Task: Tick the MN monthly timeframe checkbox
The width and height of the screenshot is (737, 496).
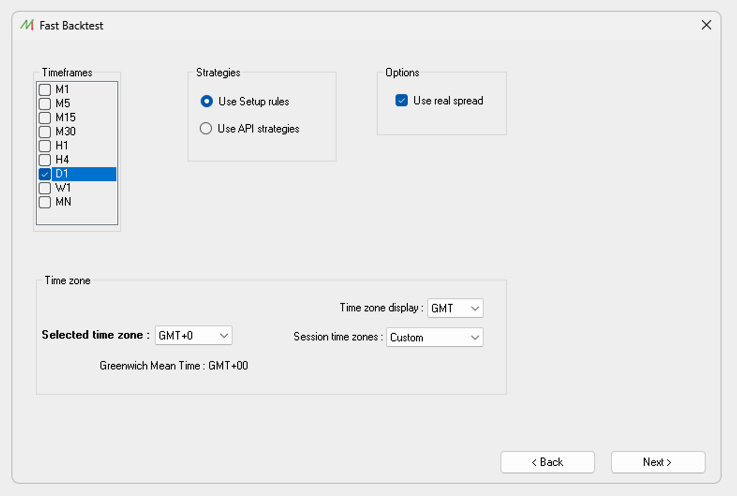Action: [45, 202]
